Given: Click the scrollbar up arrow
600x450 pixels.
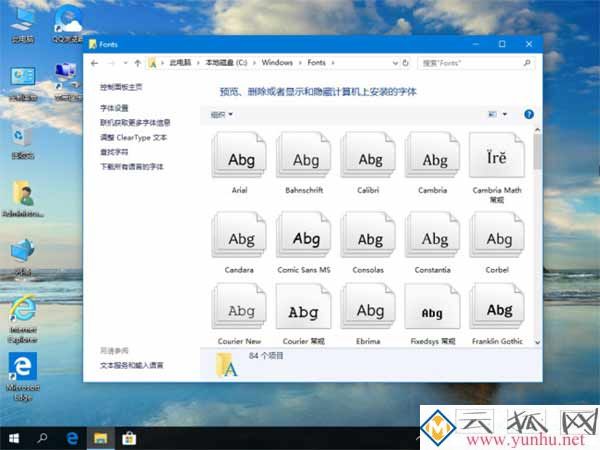Looking at the screenshot, I should pyautogui.click(x=537, y=130).
